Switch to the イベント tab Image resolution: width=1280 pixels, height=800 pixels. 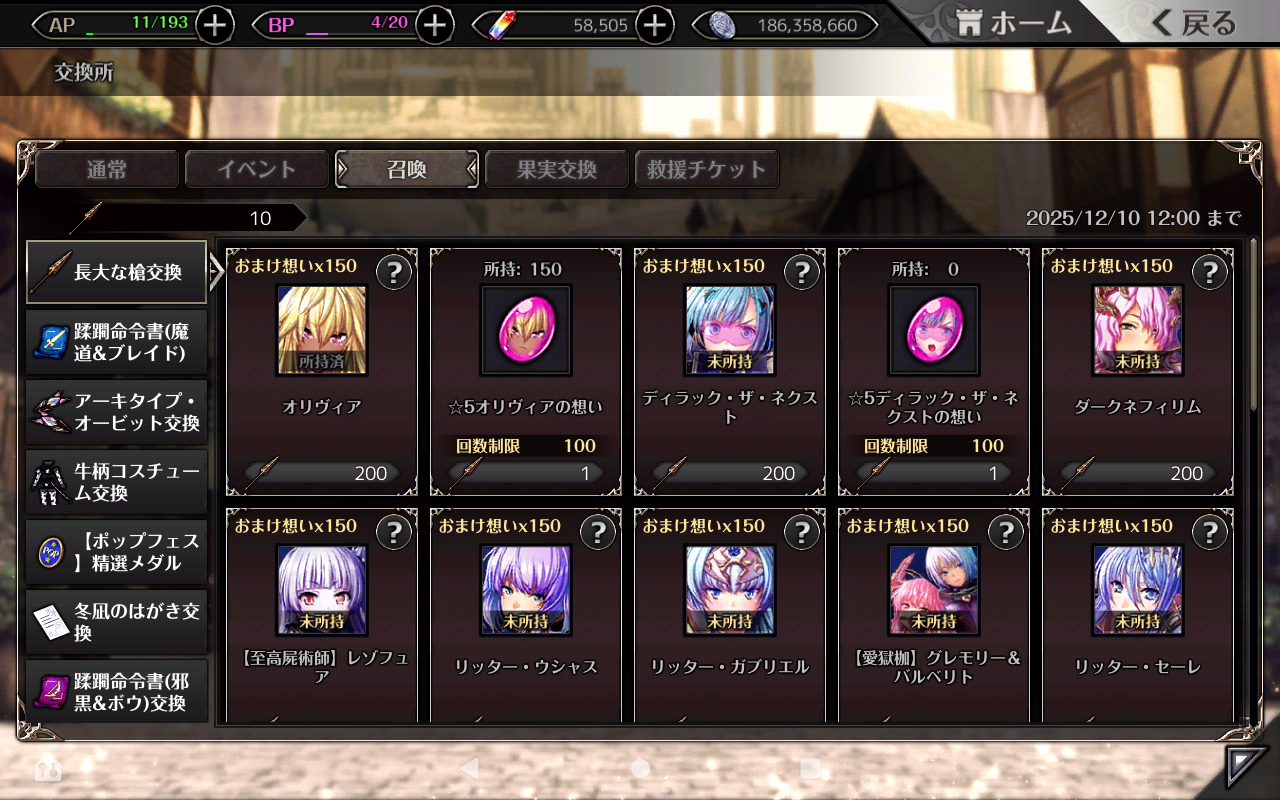(x=257, y=169)
